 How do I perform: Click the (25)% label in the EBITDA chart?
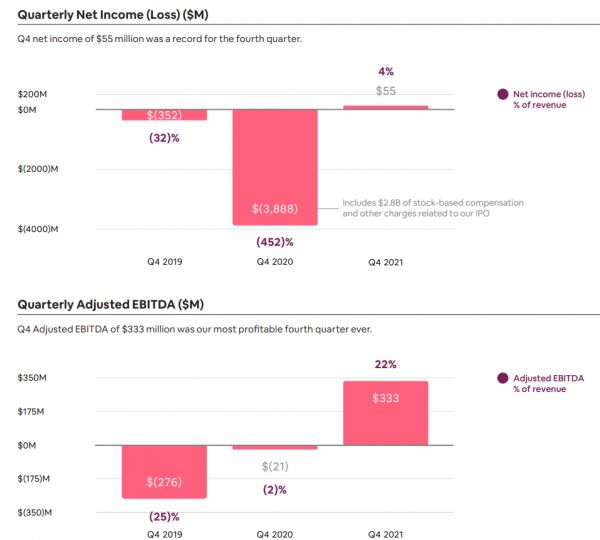click(x=165, y=516)
